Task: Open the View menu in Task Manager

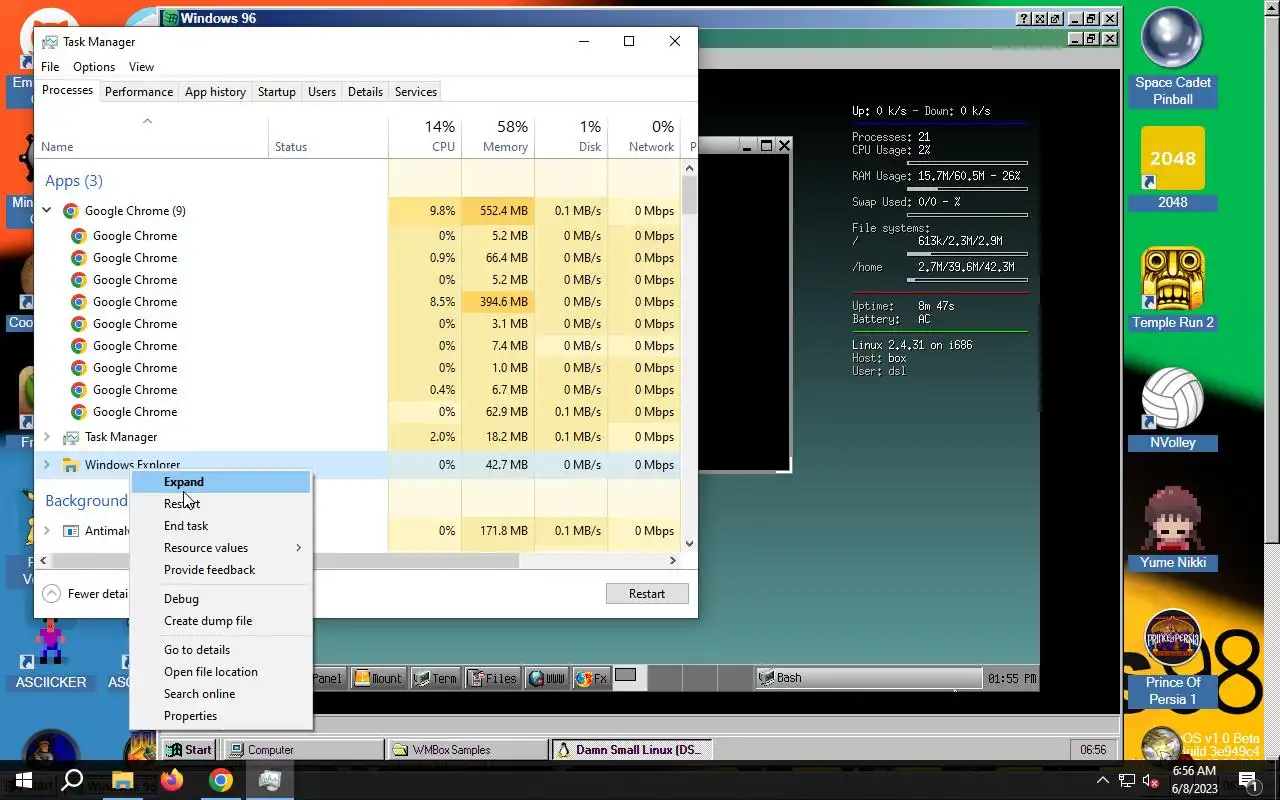Action: (141, 67)
